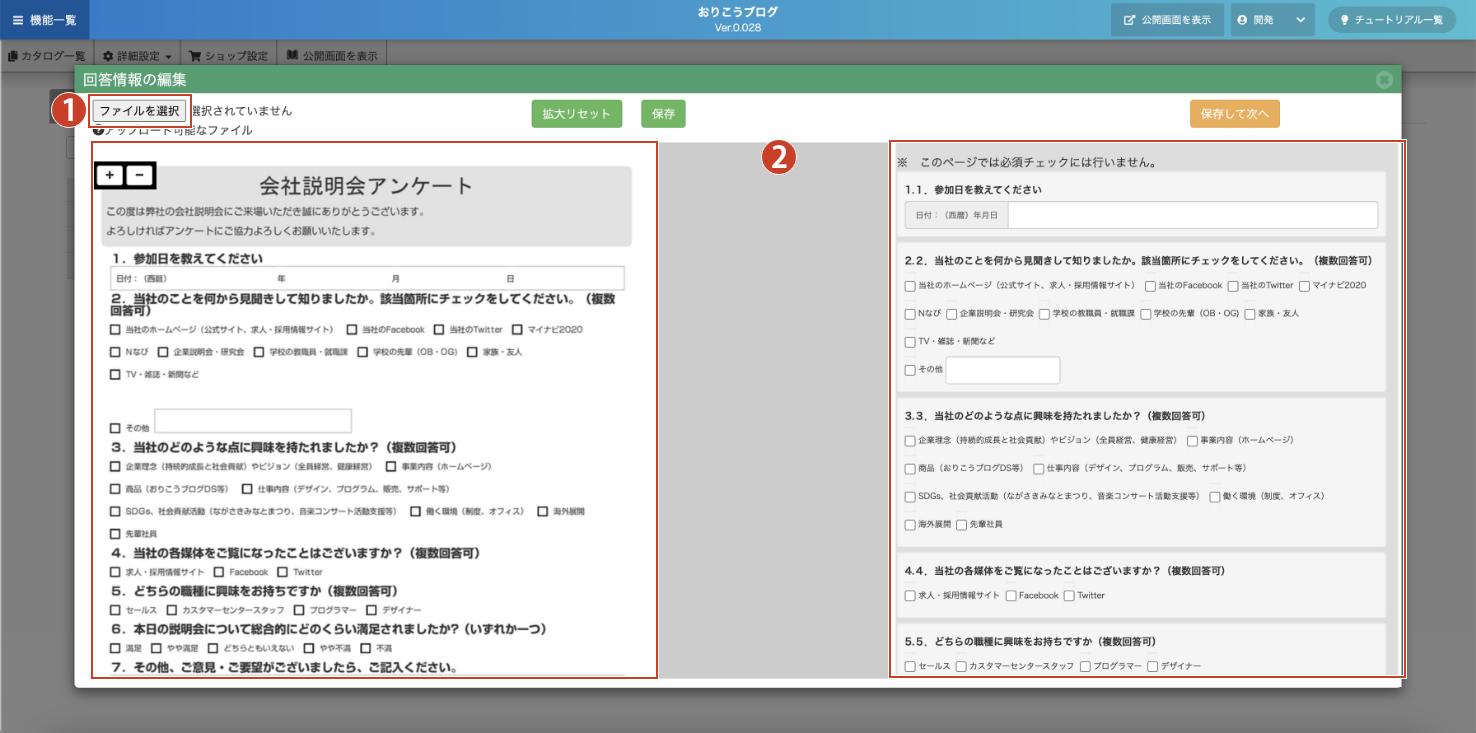Click the orange 保存して次へ button

pyautogui.click(x=1234, y=114)
